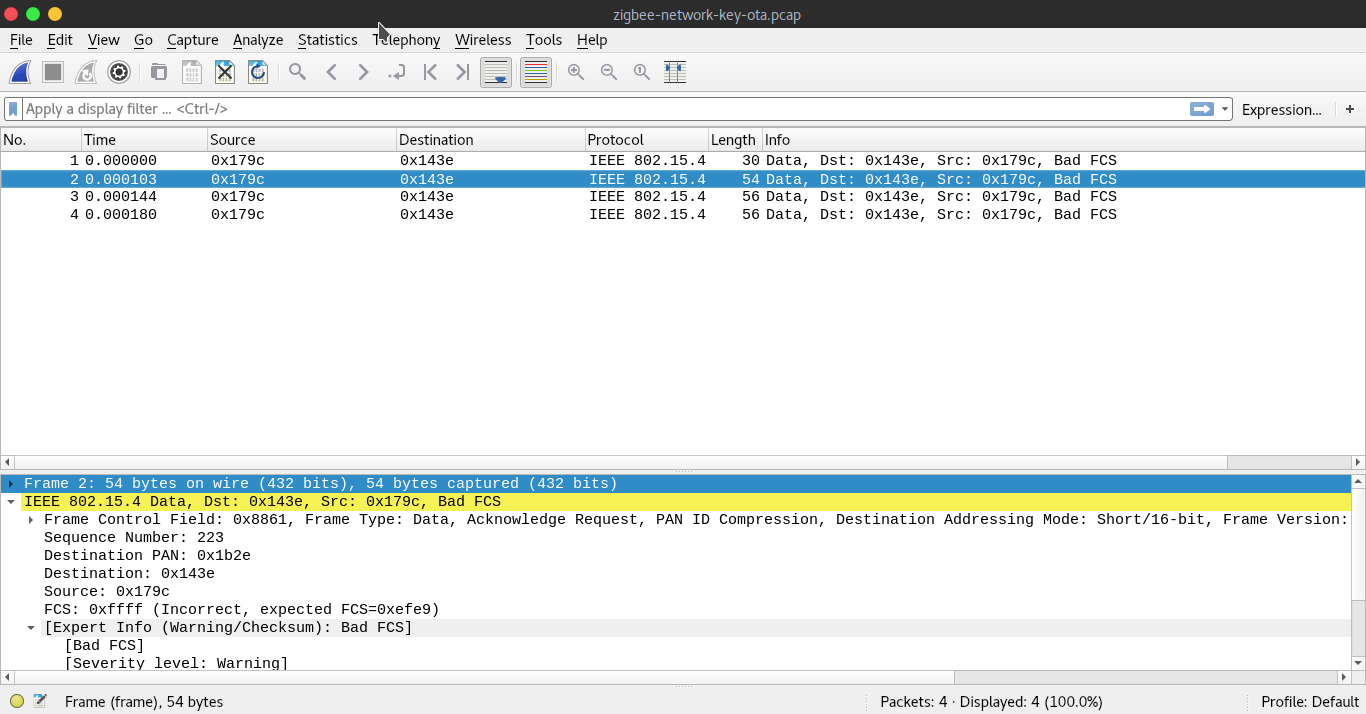Image resolution: width=1366 pixels, height=714 pixels.
Task: Click packet details horizontal scrollbar thumb
Action: click(484, 677)
